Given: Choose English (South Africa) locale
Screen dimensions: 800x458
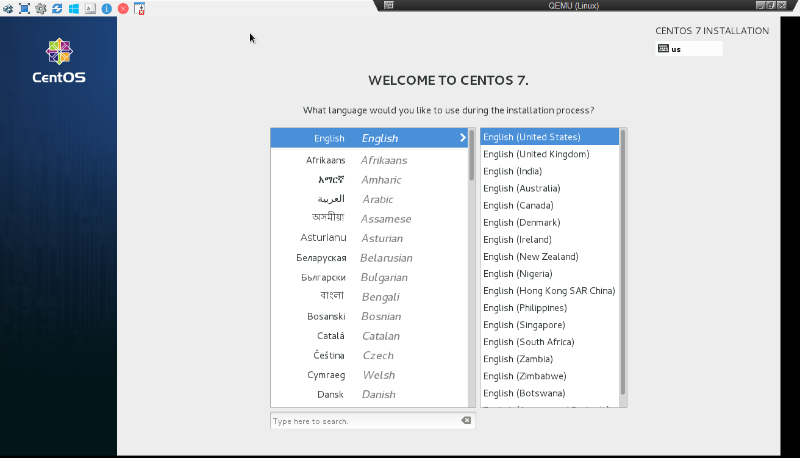Looking at the screenshot, I should (x=549, y=342).
